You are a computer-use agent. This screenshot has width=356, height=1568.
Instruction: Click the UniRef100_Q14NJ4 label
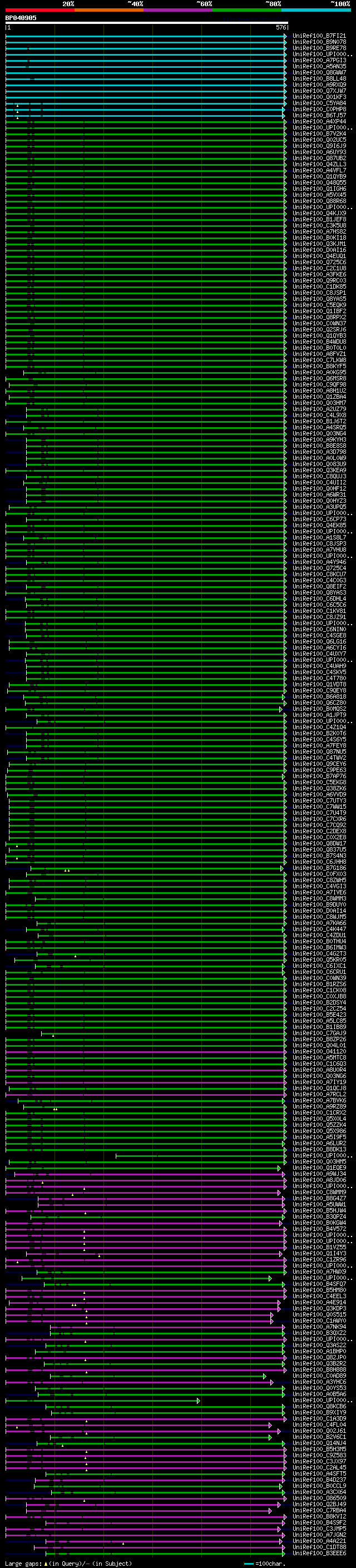[319, 1443]
